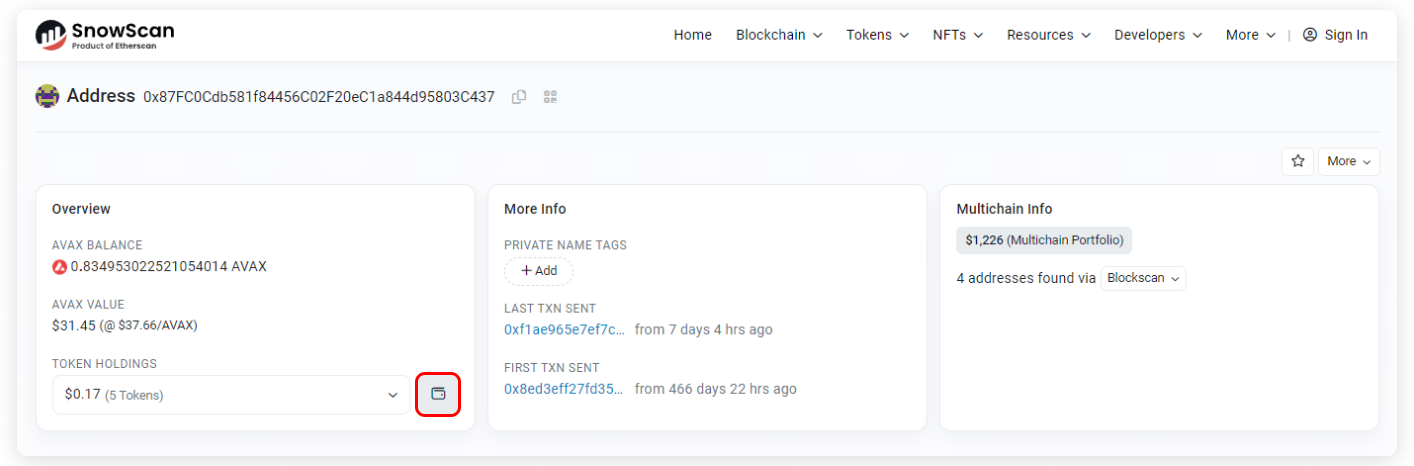
Task: Click the AVAX coin icon
Action: coord(59,267)
